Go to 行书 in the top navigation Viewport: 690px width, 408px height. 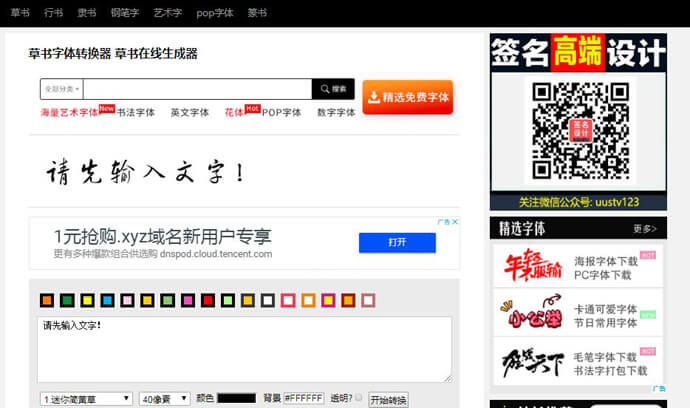[x=54, y=12]
